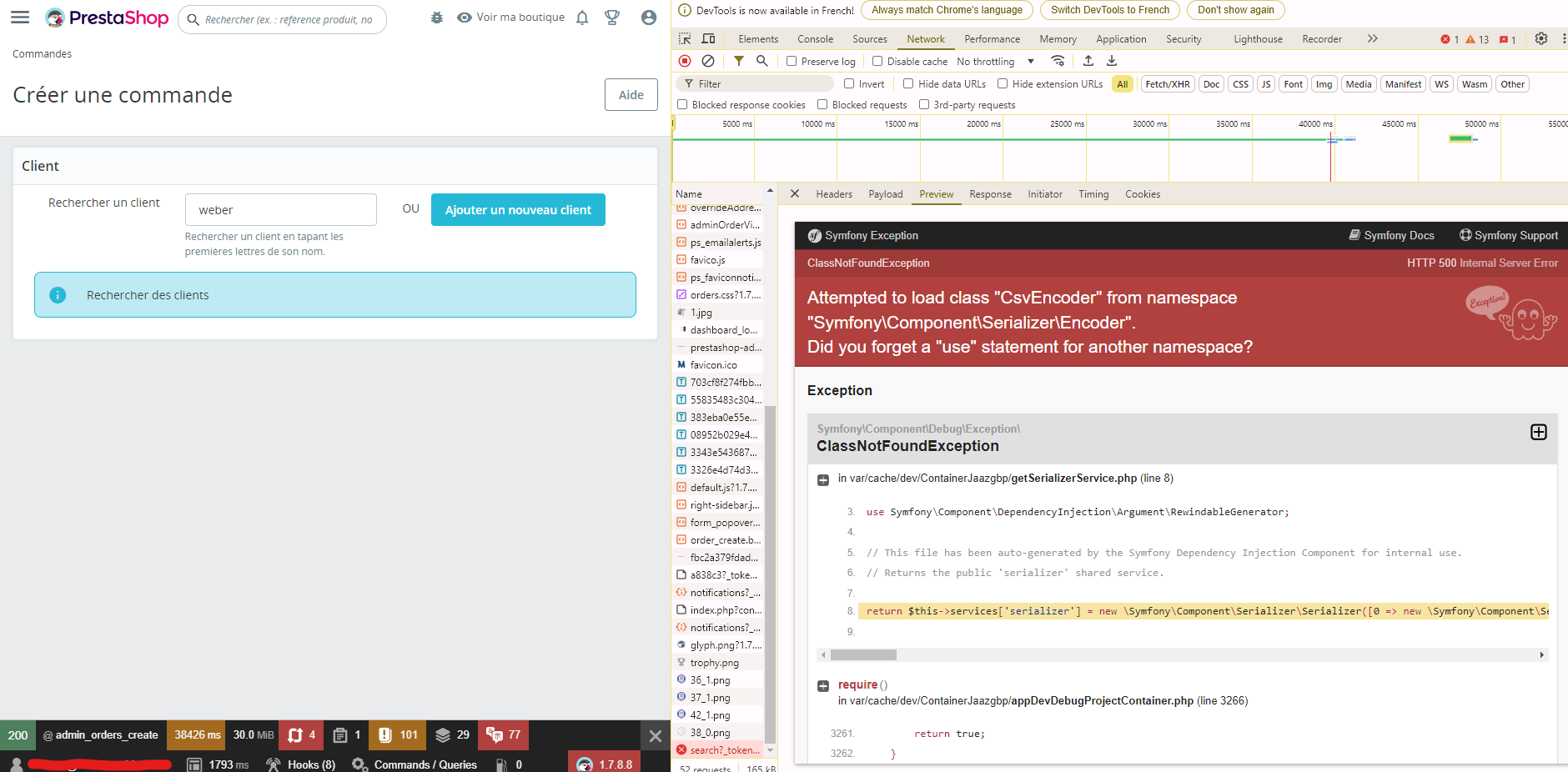
Task: Toggle the device toolbar icon in DevTools
Action: click(709, 39)
